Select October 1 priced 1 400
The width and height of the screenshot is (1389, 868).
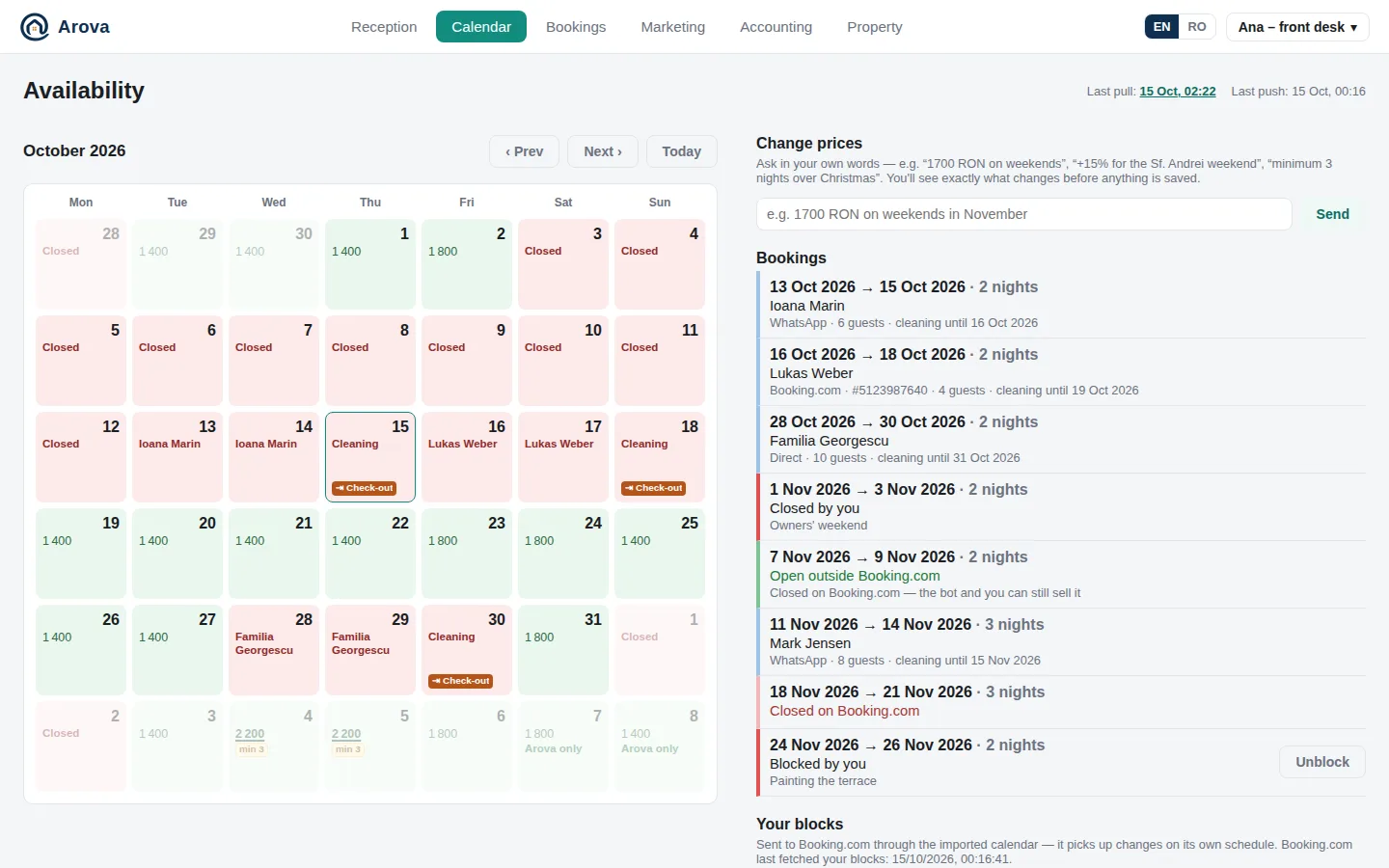[x=370, y=264]
